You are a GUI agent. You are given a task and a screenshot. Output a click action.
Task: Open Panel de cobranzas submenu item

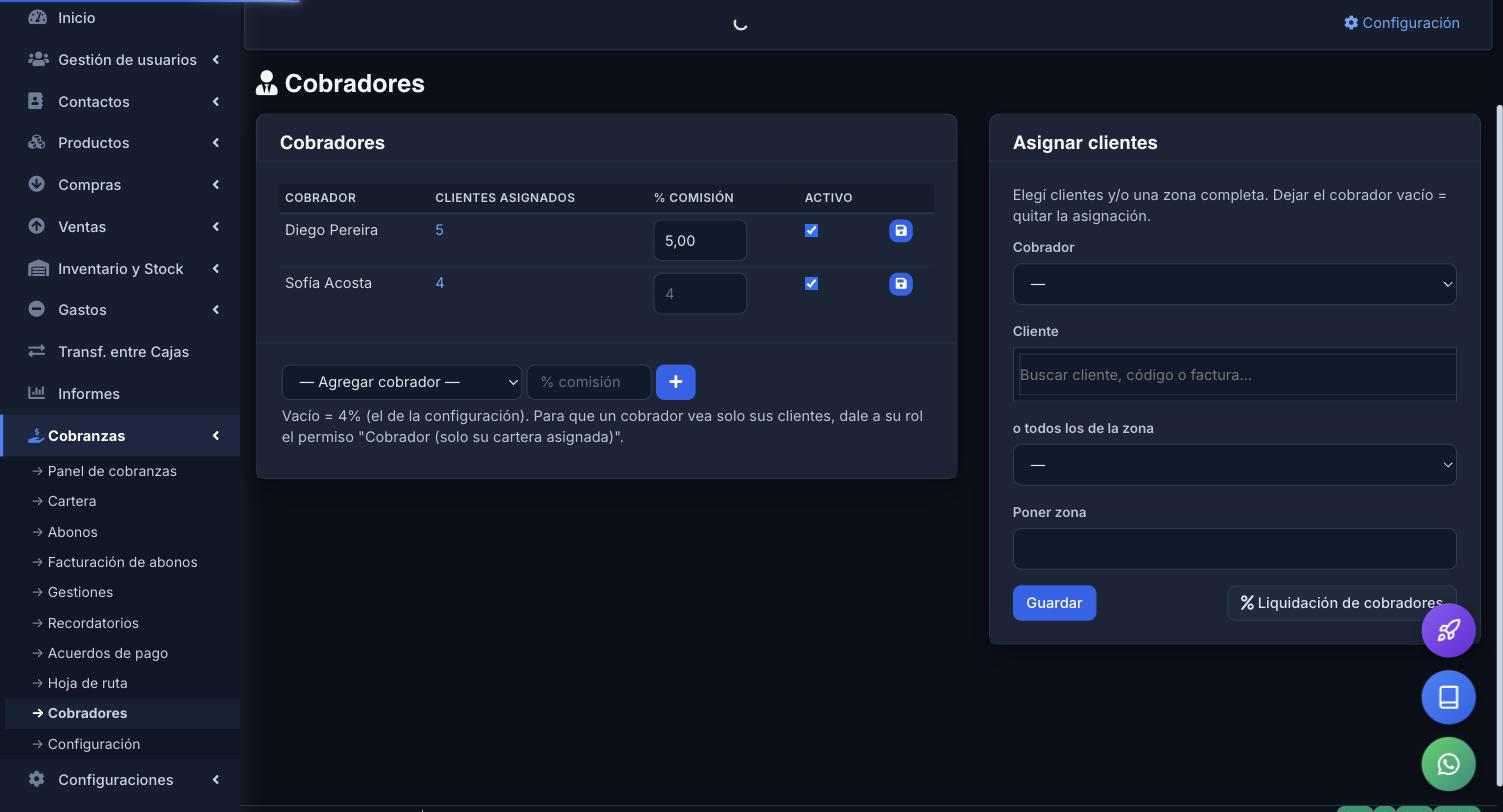pos(112,471)
